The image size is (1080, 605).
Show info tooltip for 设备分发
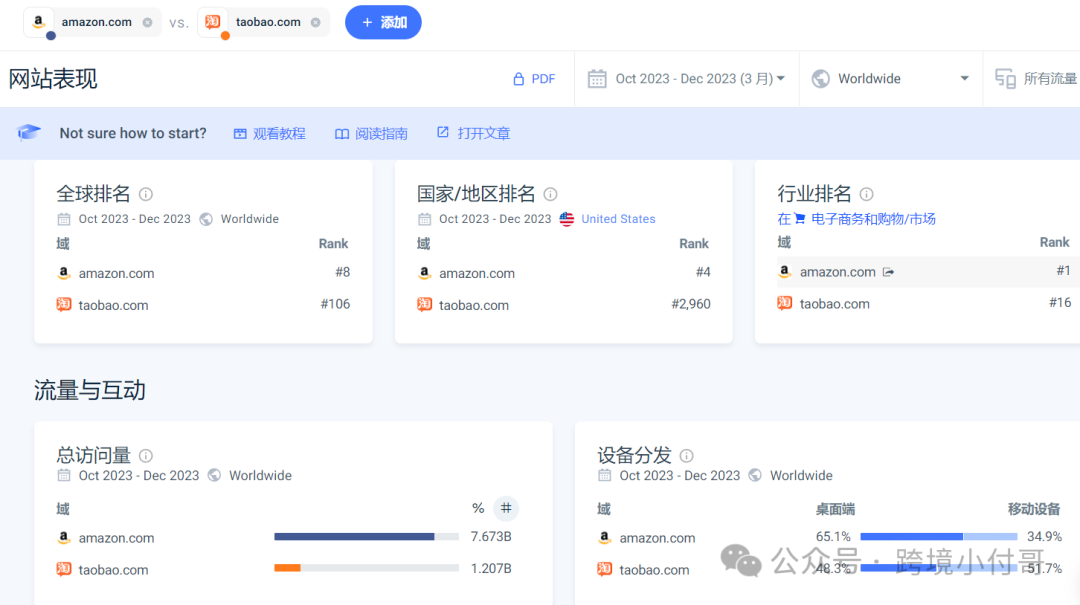(687, 455)
